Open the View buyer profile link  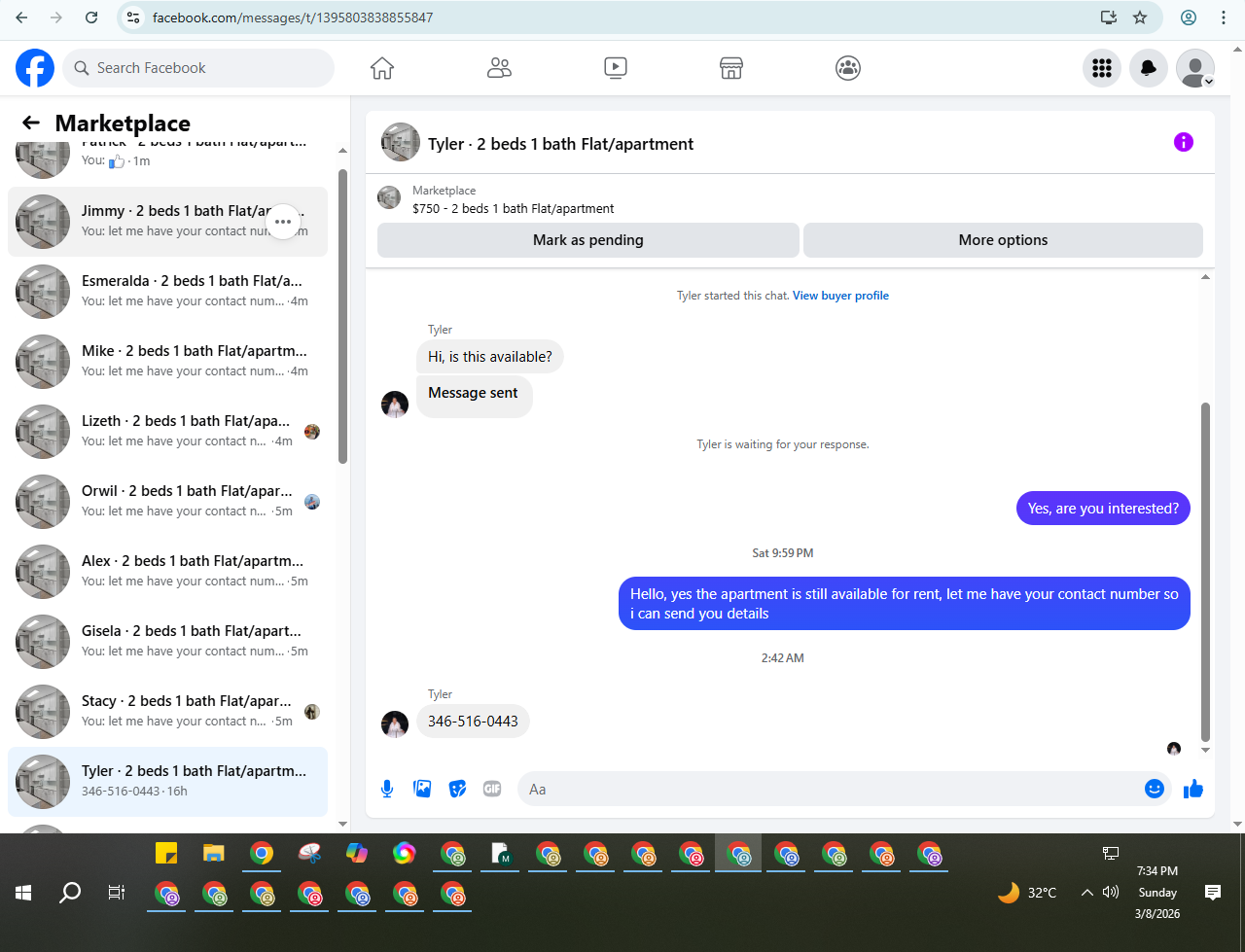[840, 296]
